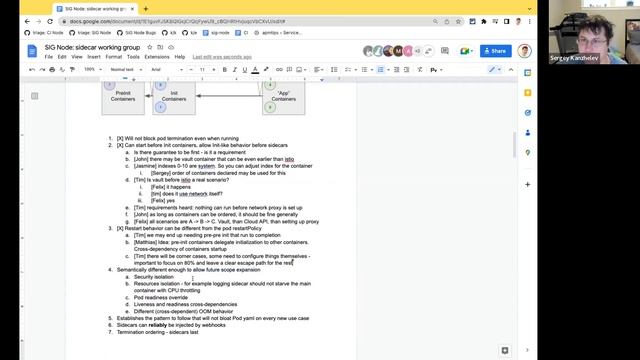Click the document status cloud icon
Screen dimensions: 640x360
pos(171,47)
